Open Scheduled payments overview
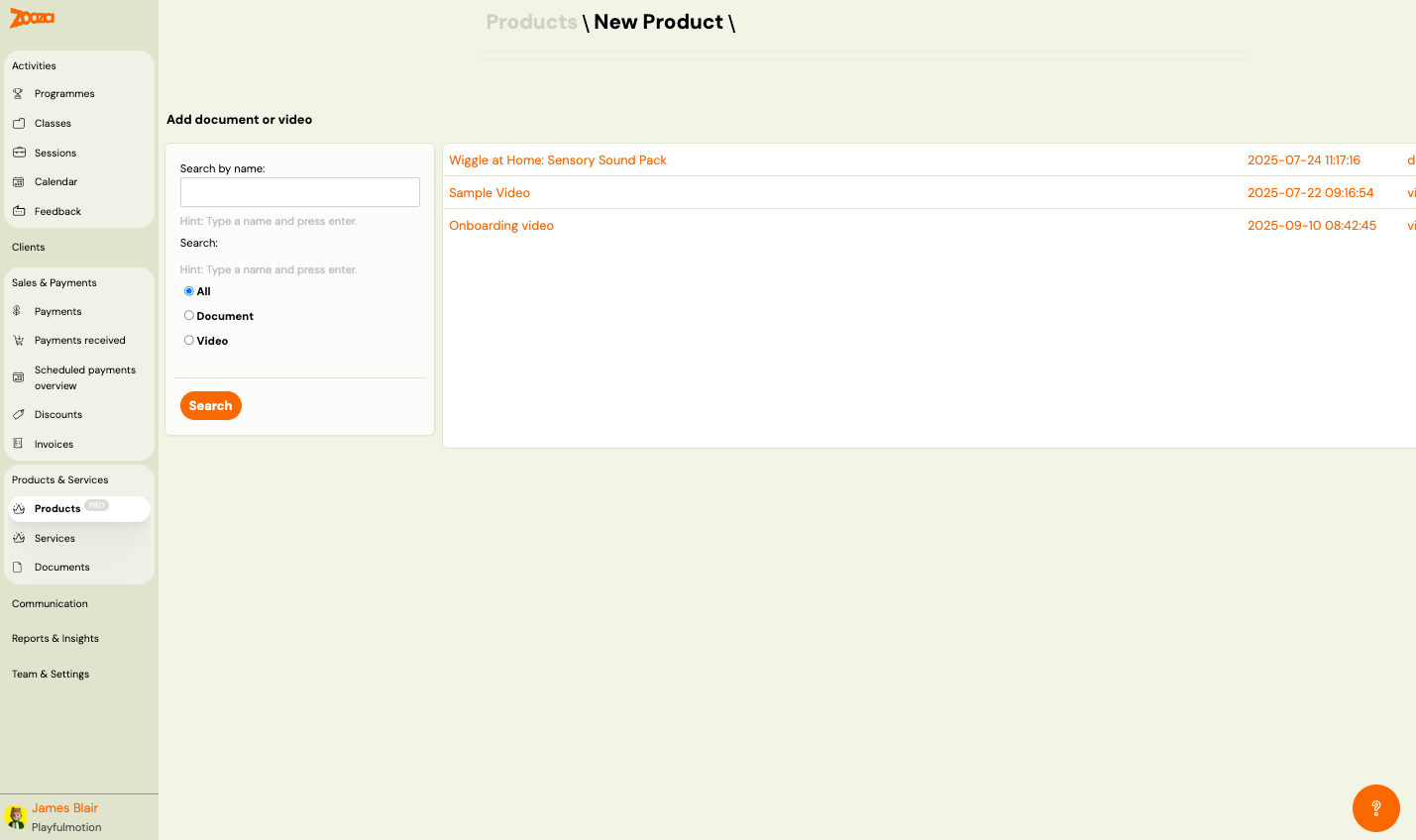 click(84, 377)
